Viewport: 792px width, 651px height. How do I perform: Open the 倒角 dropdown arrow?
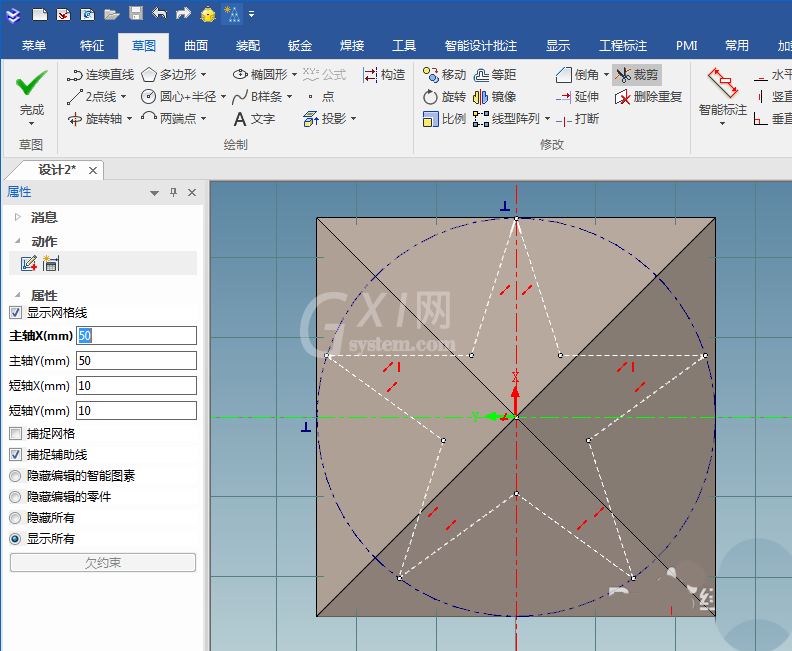click(x=606, y=75)
